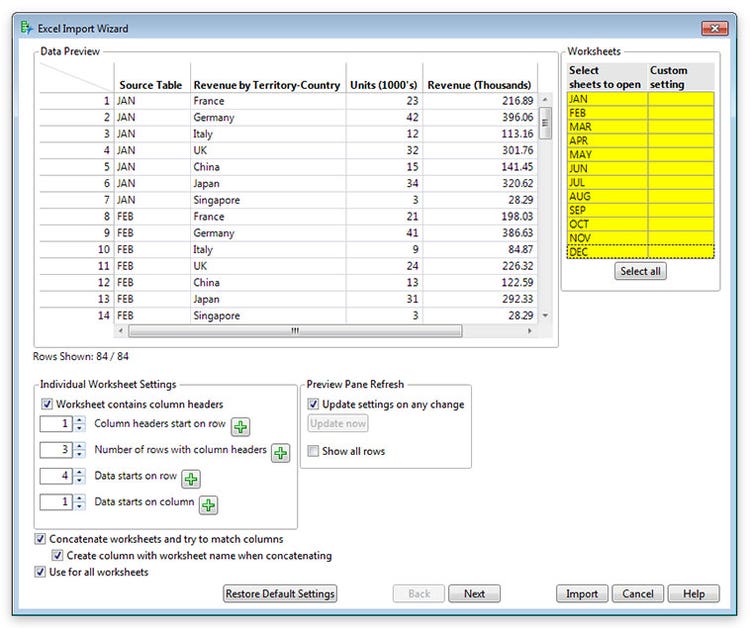Click the Excel Import Wizard title bar icon
The height and width of the screenshot is (628, 750).
[26, 29]
